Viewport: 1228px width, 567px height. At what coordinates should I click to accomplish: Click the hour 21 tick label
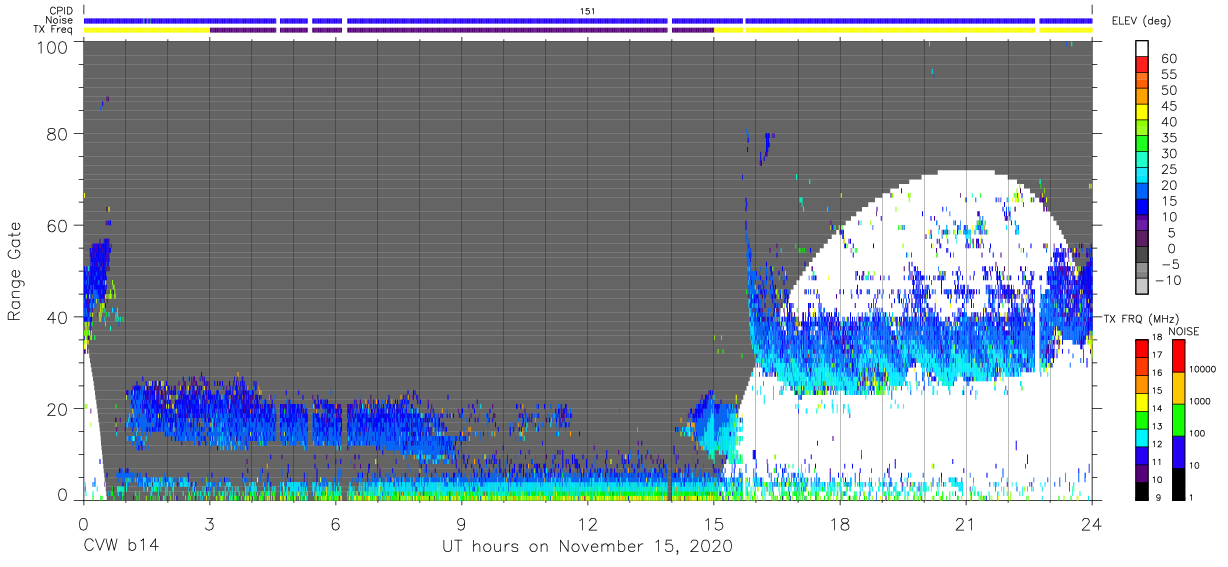[x=965, y=522]
